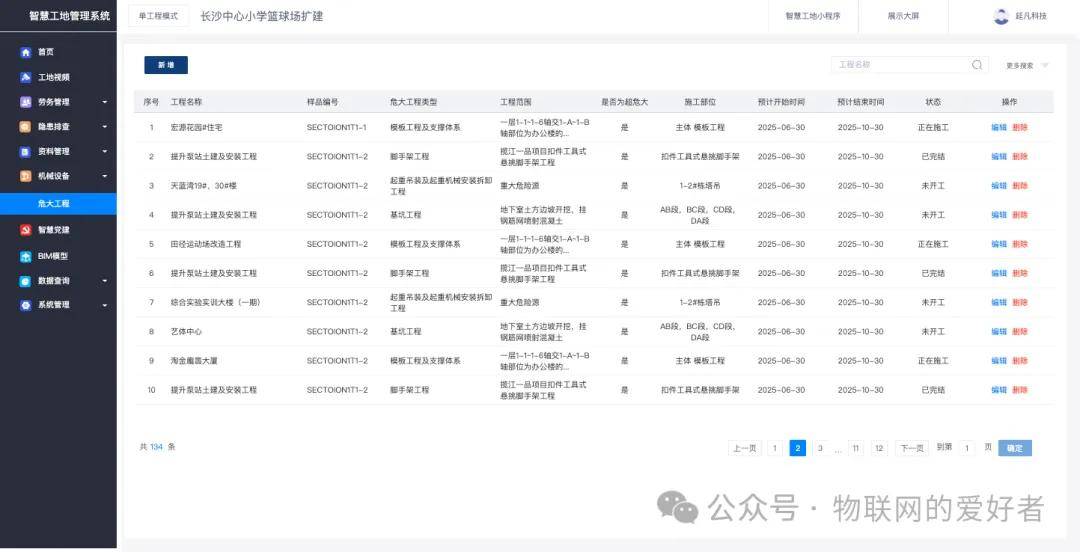Viewport: 1080px width, 552px height.
Task: Click the 确定 pagination confirm button
Action: [1015, 448]
